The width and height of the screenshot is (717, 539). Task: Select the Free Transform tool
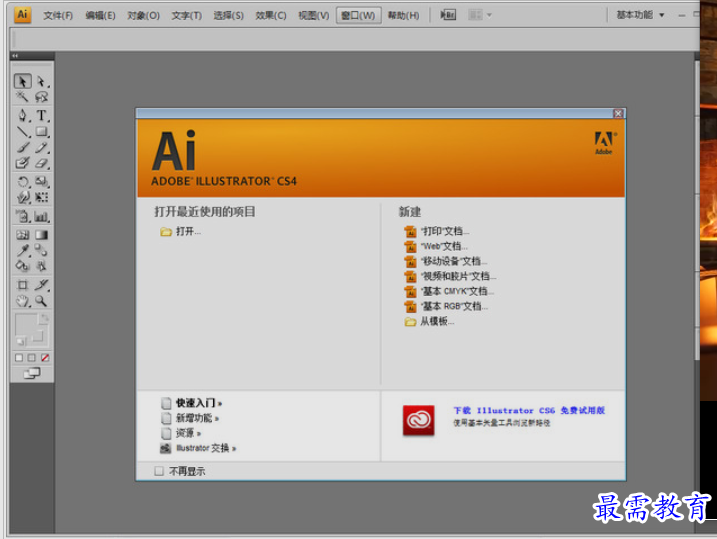coord(42,197)
